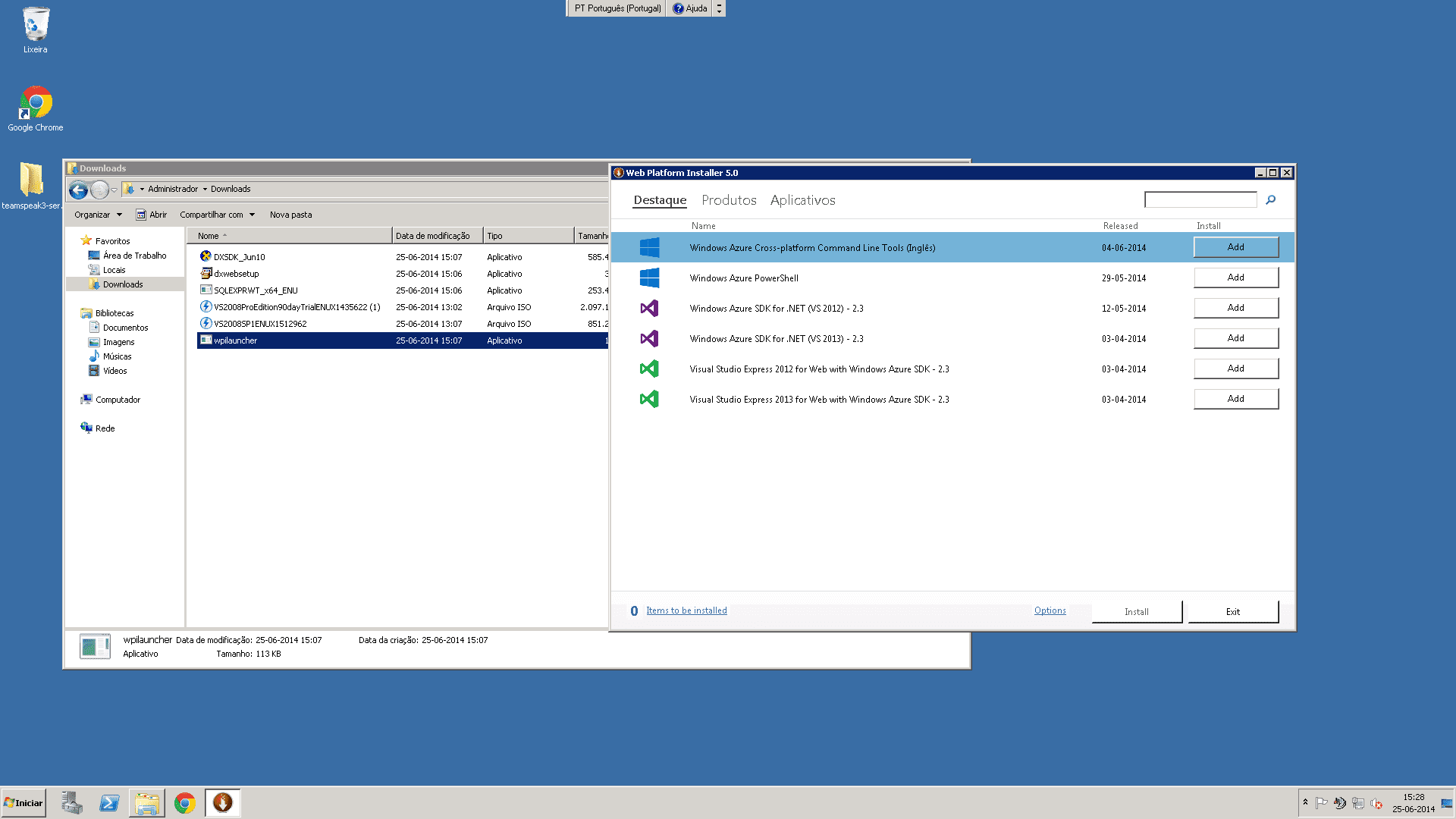This screenshot has width=1456, height=819.
Task: Click the wpilauncher preview thumbnail in details pane
Action: click(96, 646)
